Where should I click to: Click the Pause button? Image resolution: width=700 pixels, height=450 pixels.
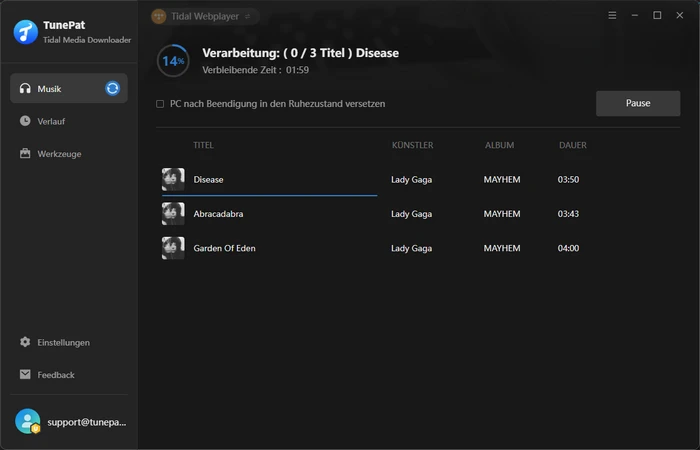pyautogui.click(x=638, y=103)
